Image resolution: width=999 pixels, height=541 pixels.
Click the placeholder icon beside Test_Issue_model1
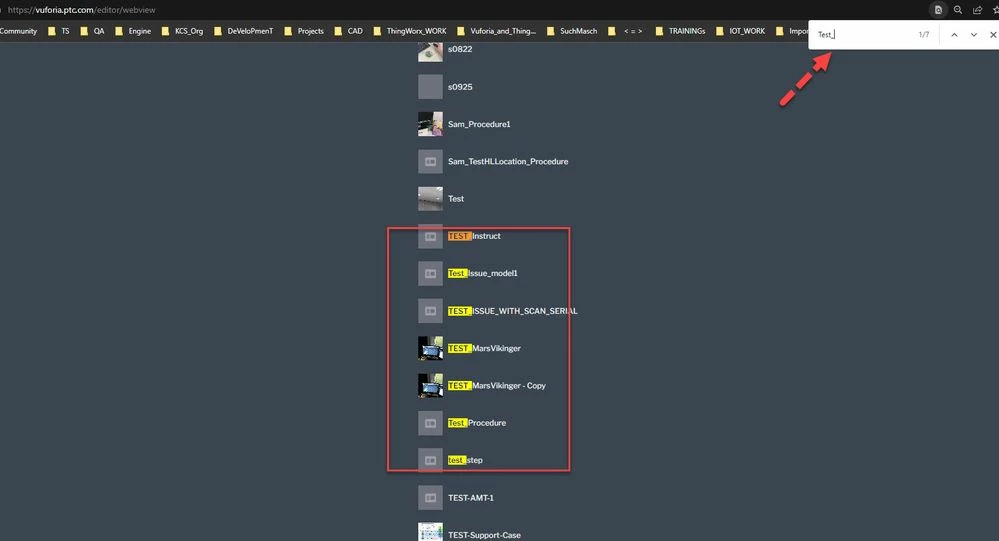(x=430, y=273)
